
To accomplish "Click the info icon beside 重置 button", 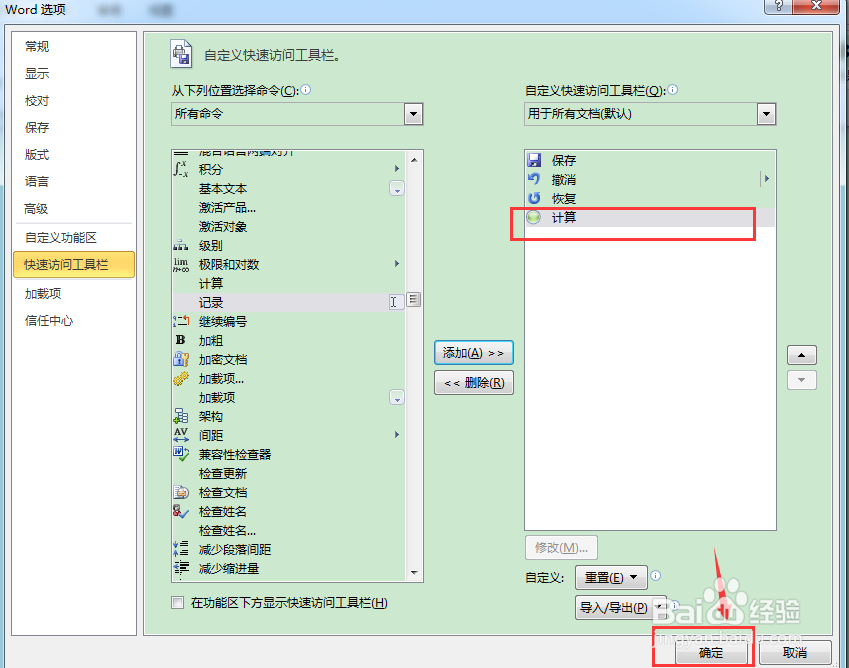I will (x=656, y=575).
